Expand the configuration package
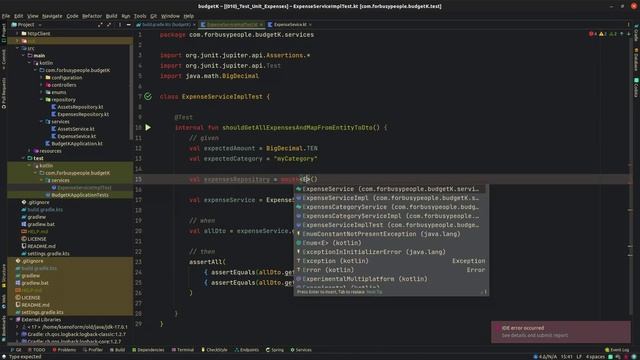The width and height of the screenshot is (640, 360). tap(41, 78)
